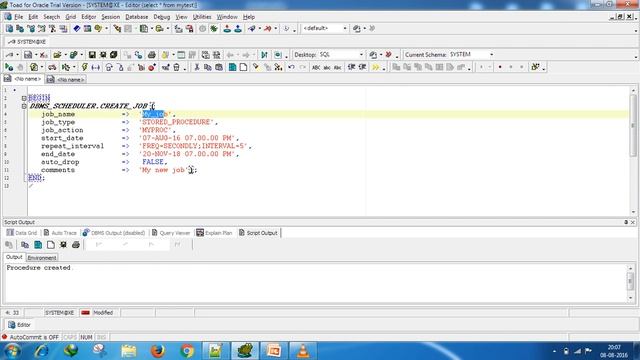The width and height of the screenshot is (640, 360).
Task: Click the trash can Clear icon
Action: 176,67
